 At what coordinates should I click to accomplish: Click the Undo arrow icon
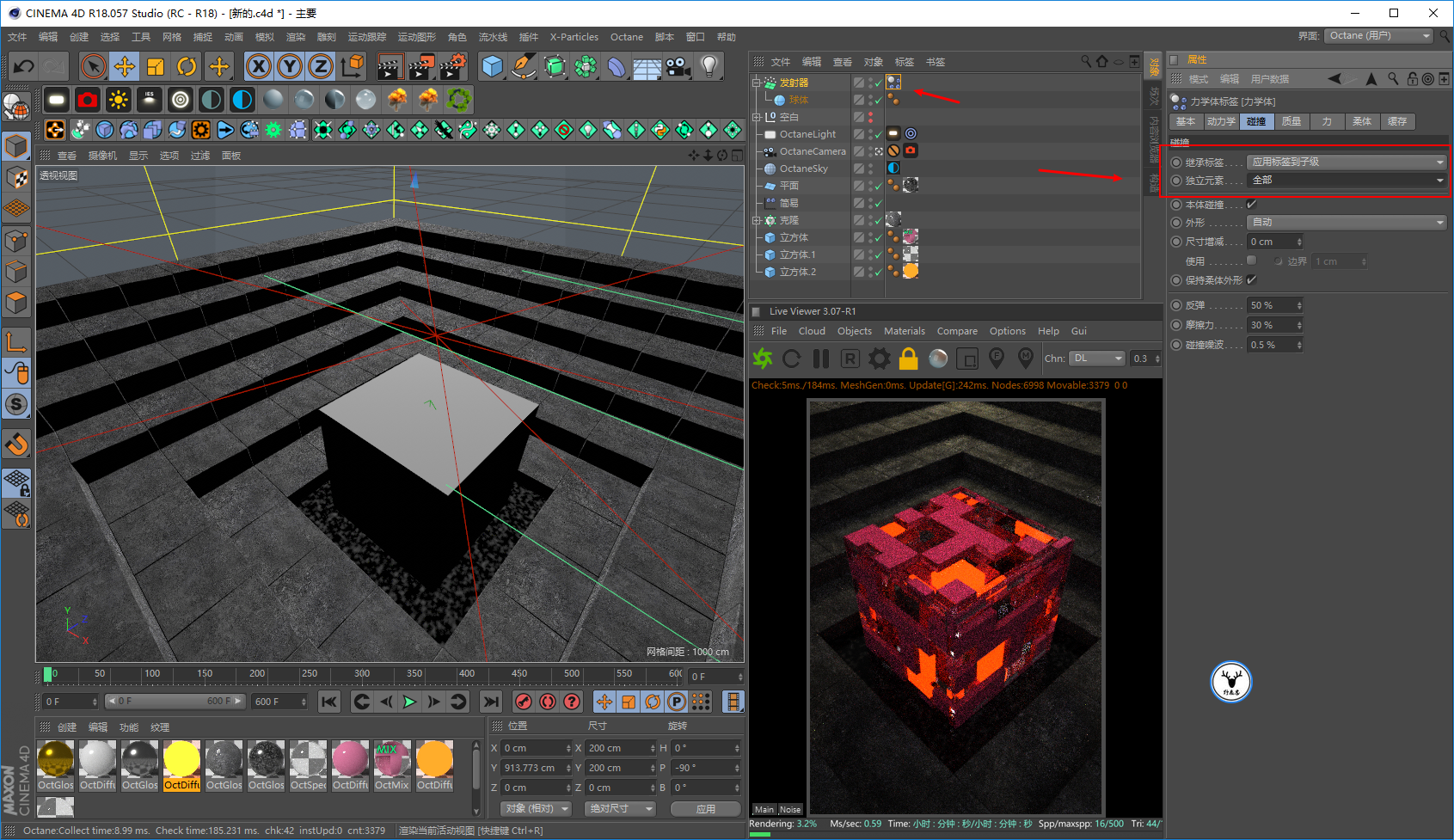coord(24,66)
